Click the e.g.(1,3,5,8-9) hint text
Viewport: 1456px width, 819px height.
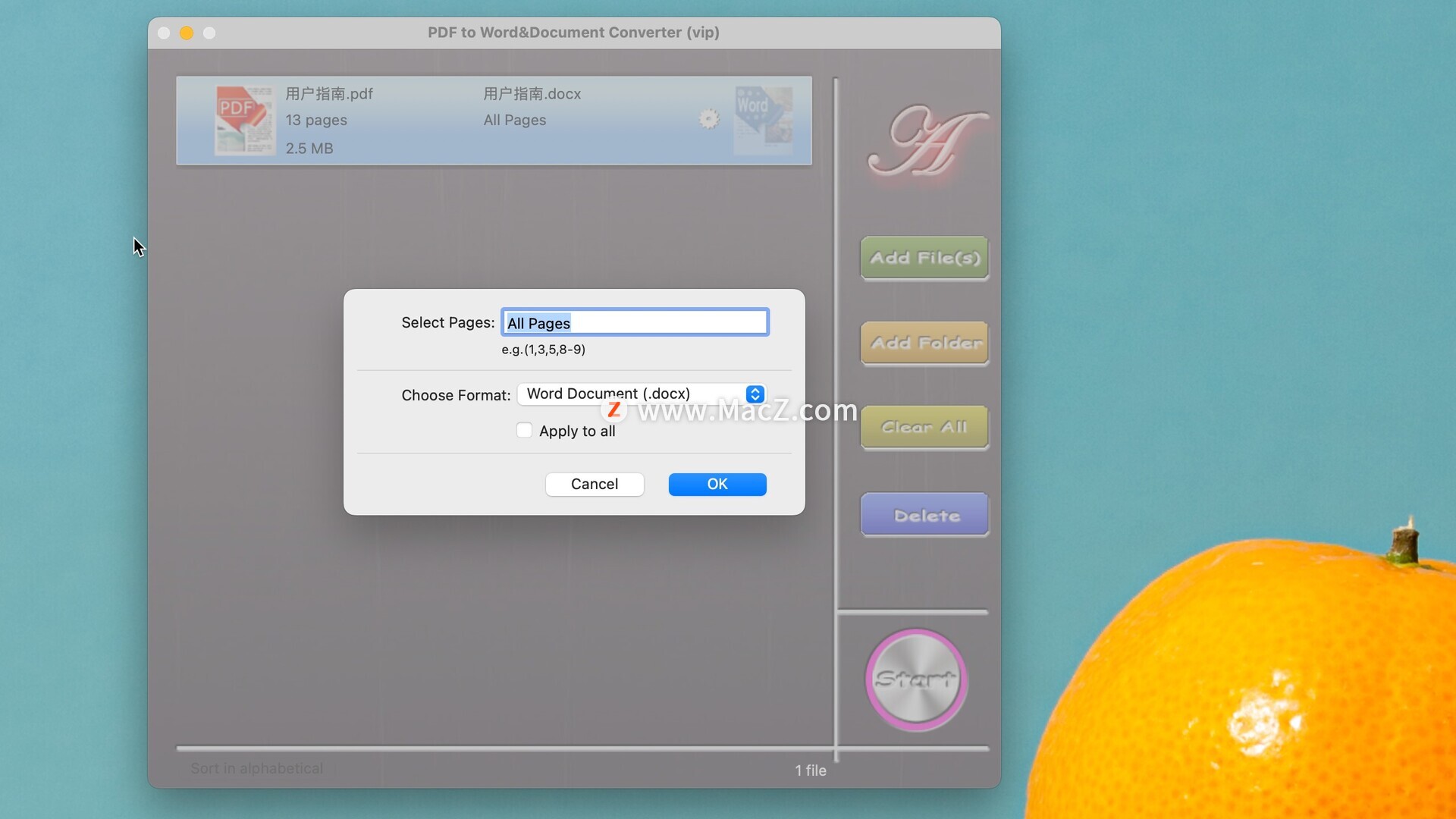coord(543,350)
